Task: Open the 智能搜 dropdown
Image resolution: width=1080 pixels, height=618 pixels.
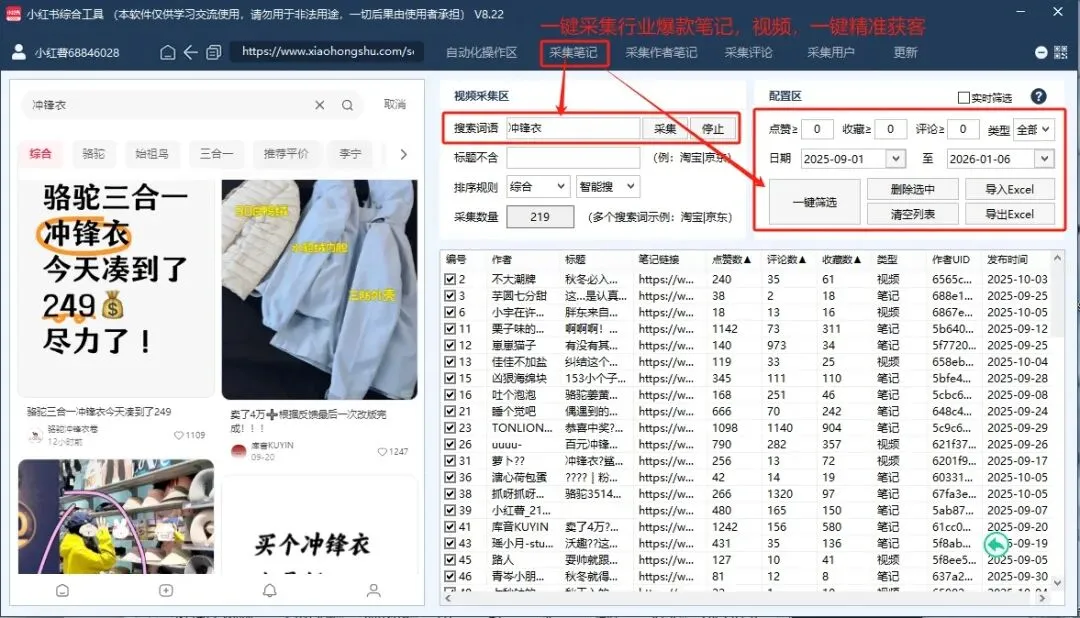Action: (x=610, y=186)
